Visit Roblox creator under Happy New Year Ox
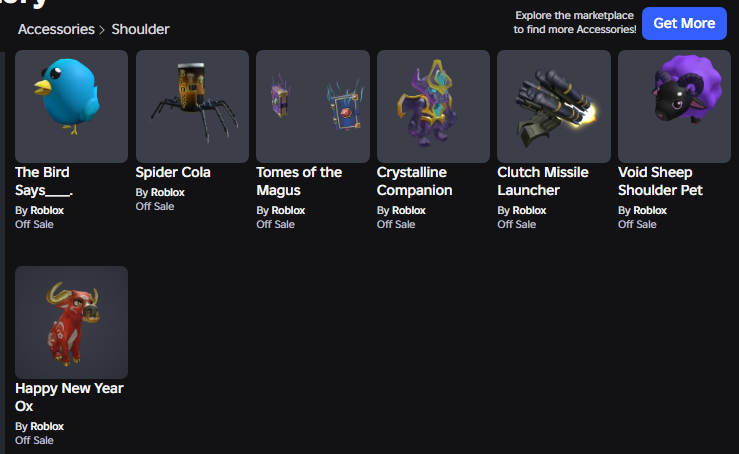 pyautogui.click(x=47, y=426)
